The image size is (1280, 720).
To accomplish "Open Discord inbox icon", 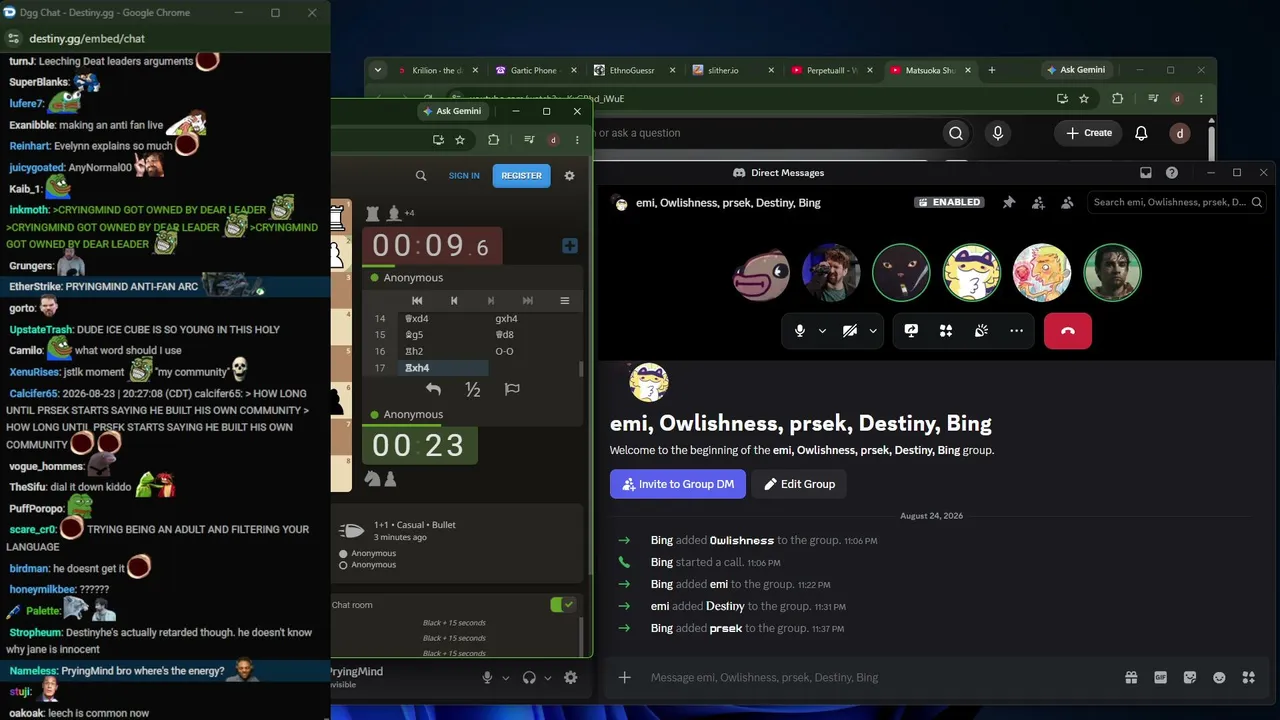I will pyautogui.click(x=1146, y=172).
